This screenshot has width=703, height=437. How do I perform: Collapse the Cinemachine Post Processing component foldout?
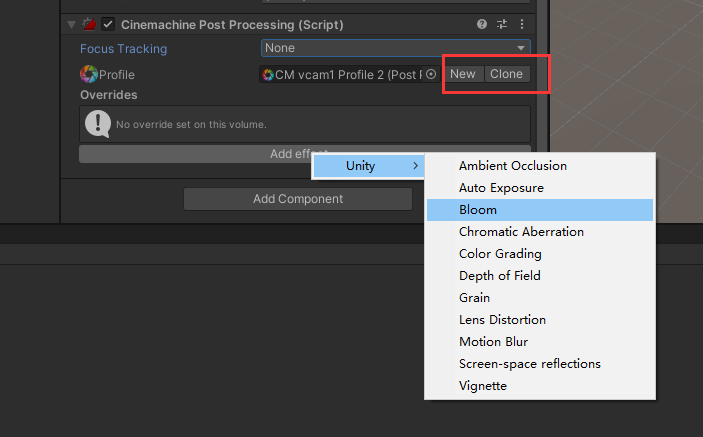pyautogui.click(x=71, y=25)
